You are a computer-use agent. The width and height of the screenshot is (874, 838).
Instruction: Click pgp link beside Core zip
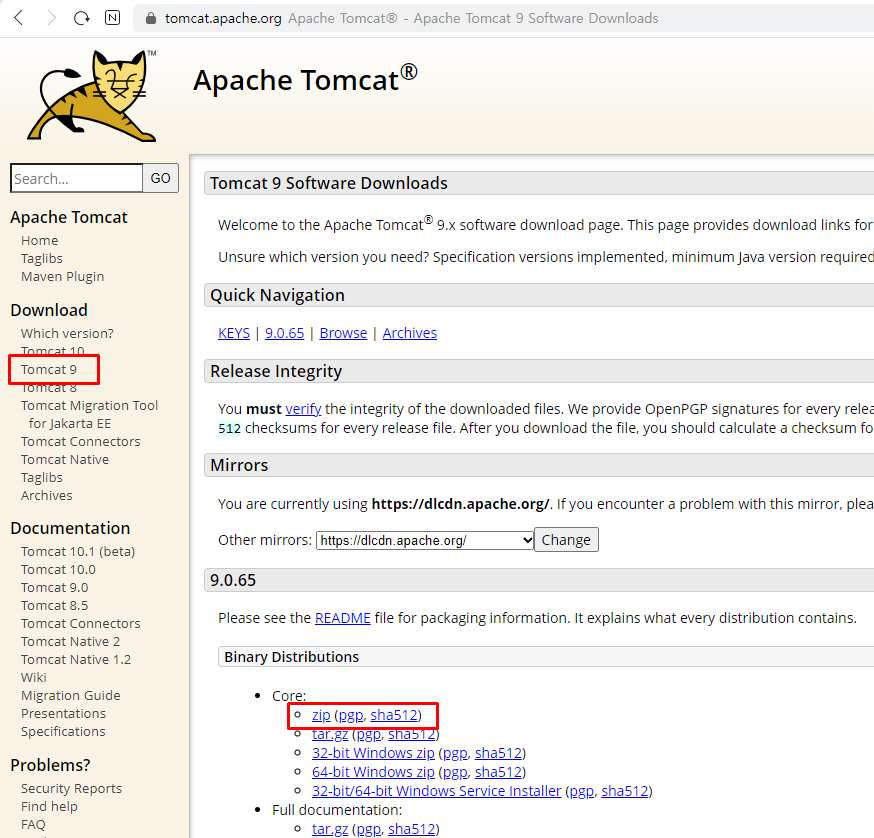coord(351,715)
